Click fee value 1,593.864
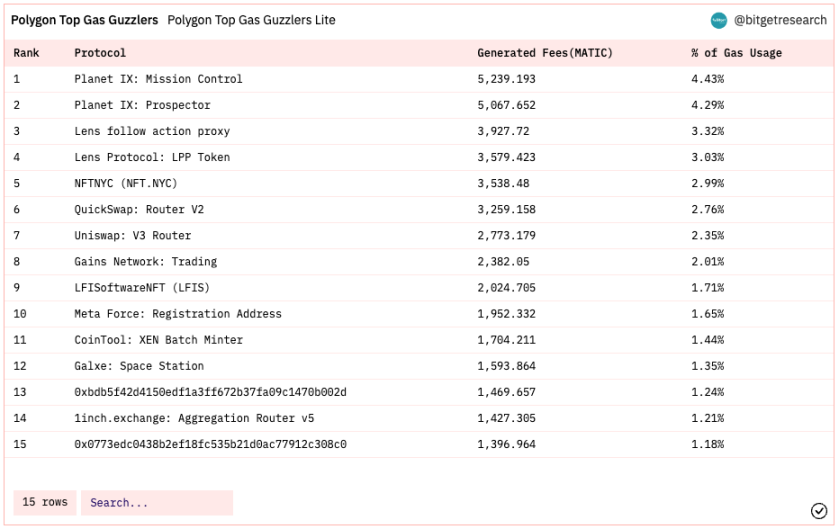The height and width of the screenshot is (529, 839). coord(506,366)
